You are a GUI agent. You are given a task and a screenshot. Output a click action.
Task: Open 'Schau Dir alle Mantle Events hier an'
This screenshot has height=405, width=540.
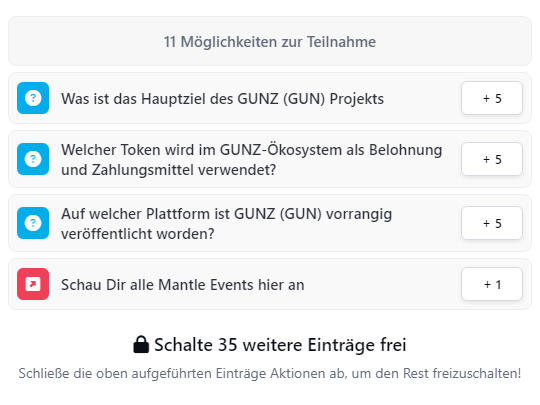point(270,284)
